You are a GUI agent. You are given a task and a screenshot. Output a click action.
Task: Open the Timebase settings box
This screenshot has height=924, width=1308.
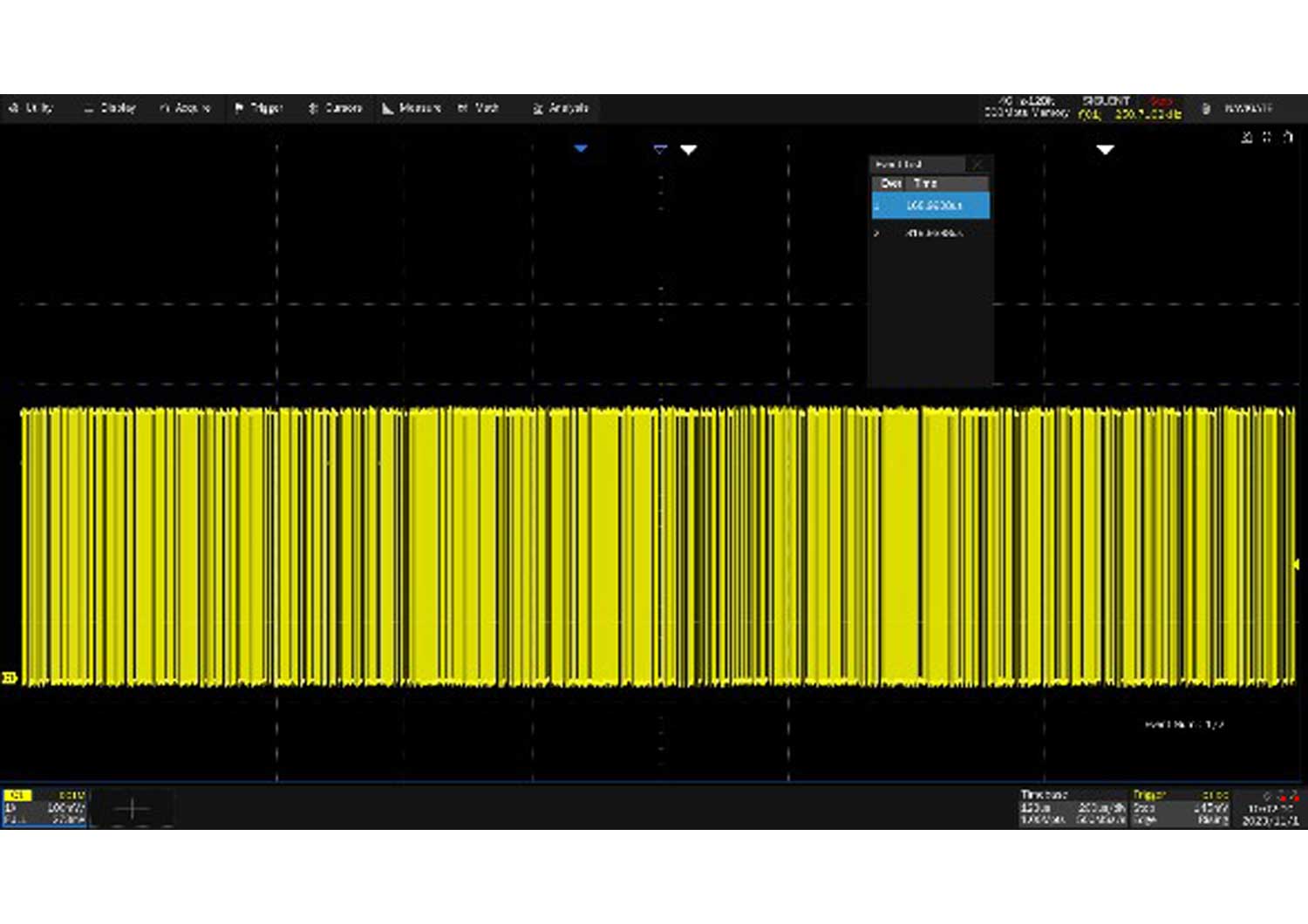pyautogui.click(x=1073, y=808)
